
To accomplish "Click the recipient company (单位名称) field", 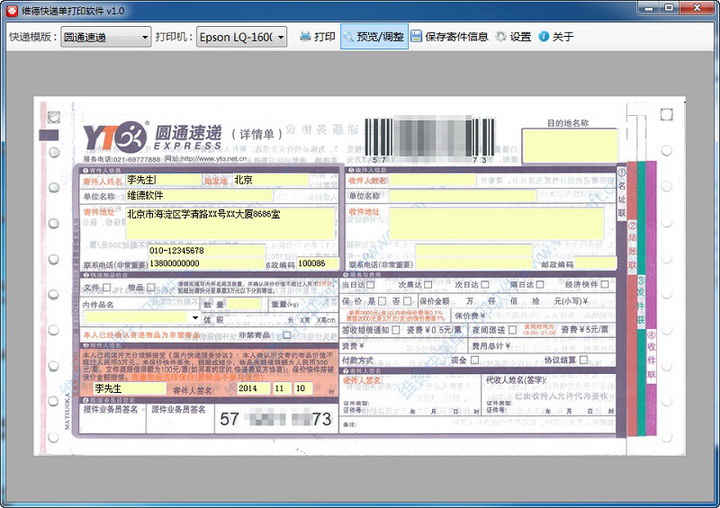I will point(462,196).
